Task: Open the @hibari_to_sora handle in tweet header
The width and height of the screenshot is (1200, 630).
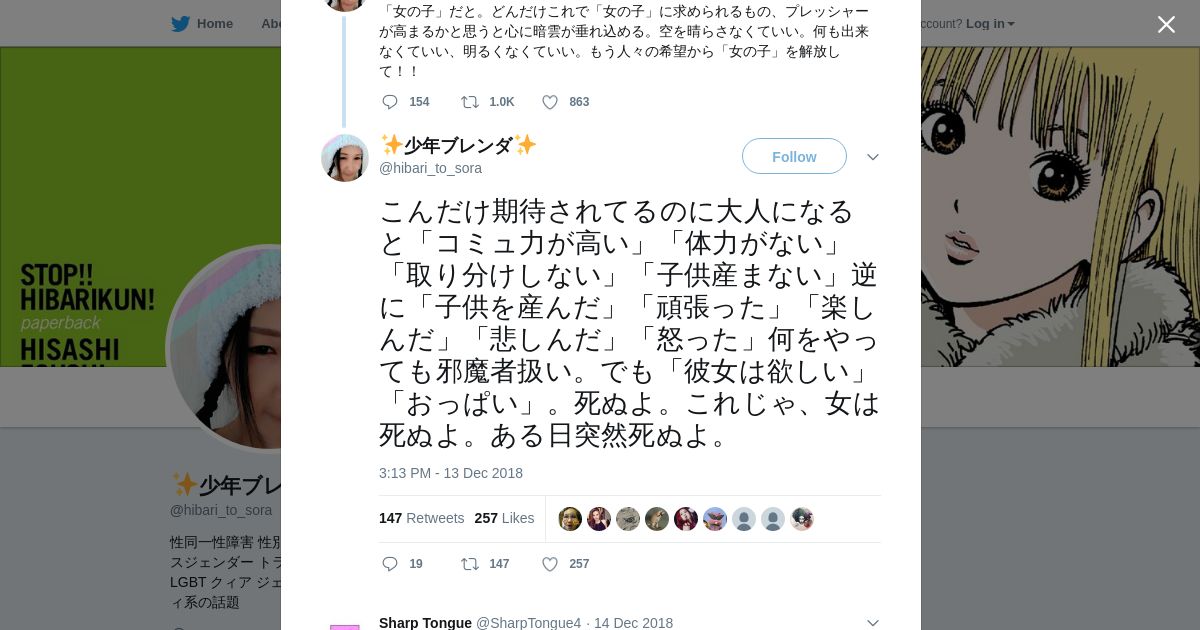Action: 430,168
